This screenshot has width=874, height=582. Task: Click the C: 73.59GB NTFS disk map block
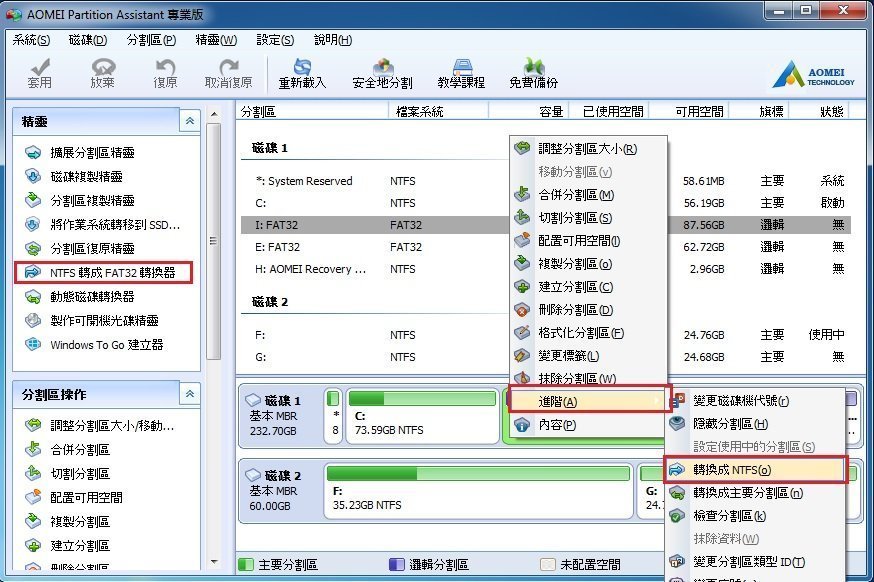422,416
